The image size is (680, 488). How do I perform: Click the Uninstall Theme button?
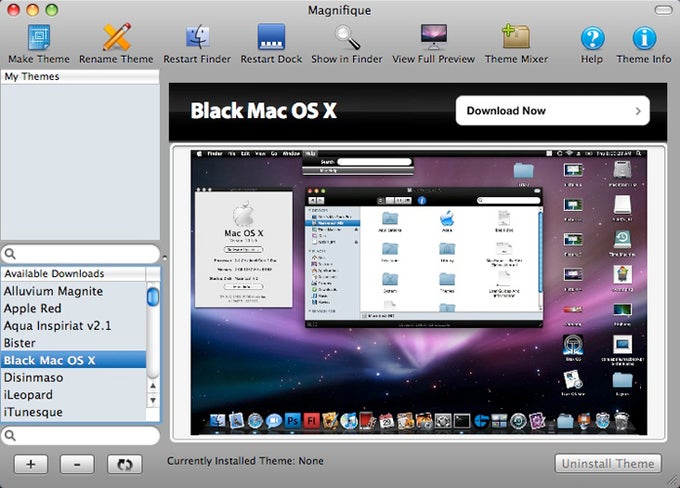pyautogui.click(x=608, y=464)
